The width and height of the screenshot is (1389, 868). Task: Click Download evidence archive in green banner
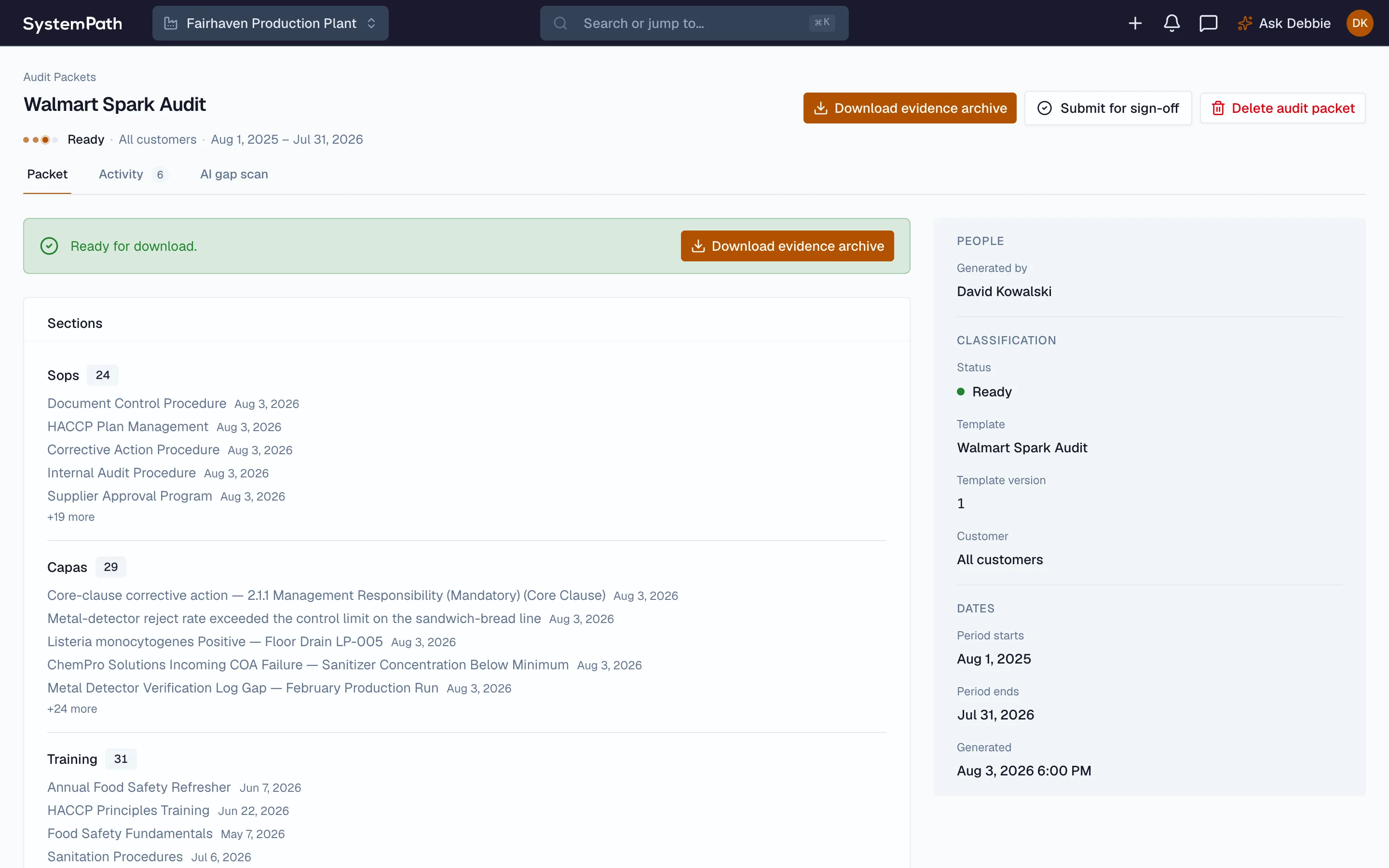(x=787, y=246)
